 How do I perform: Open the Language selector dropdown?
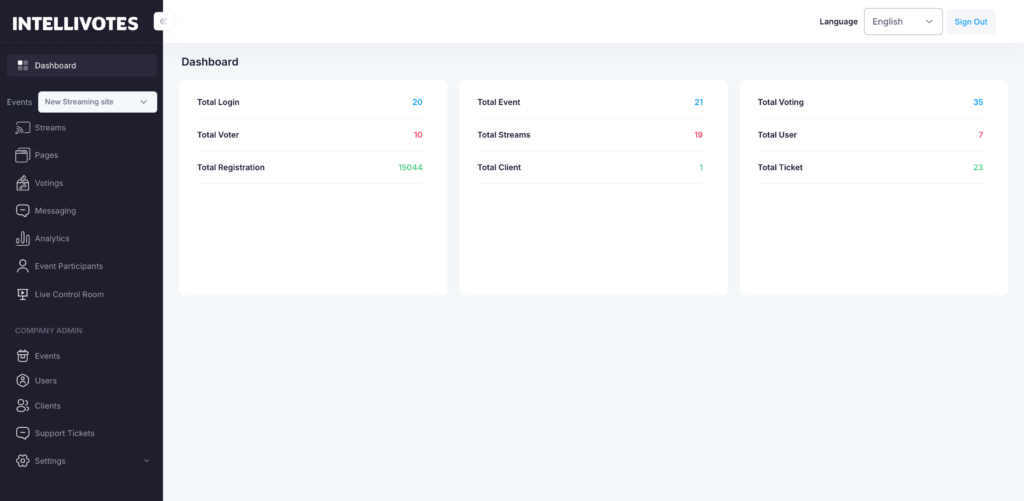pos(902,22)
